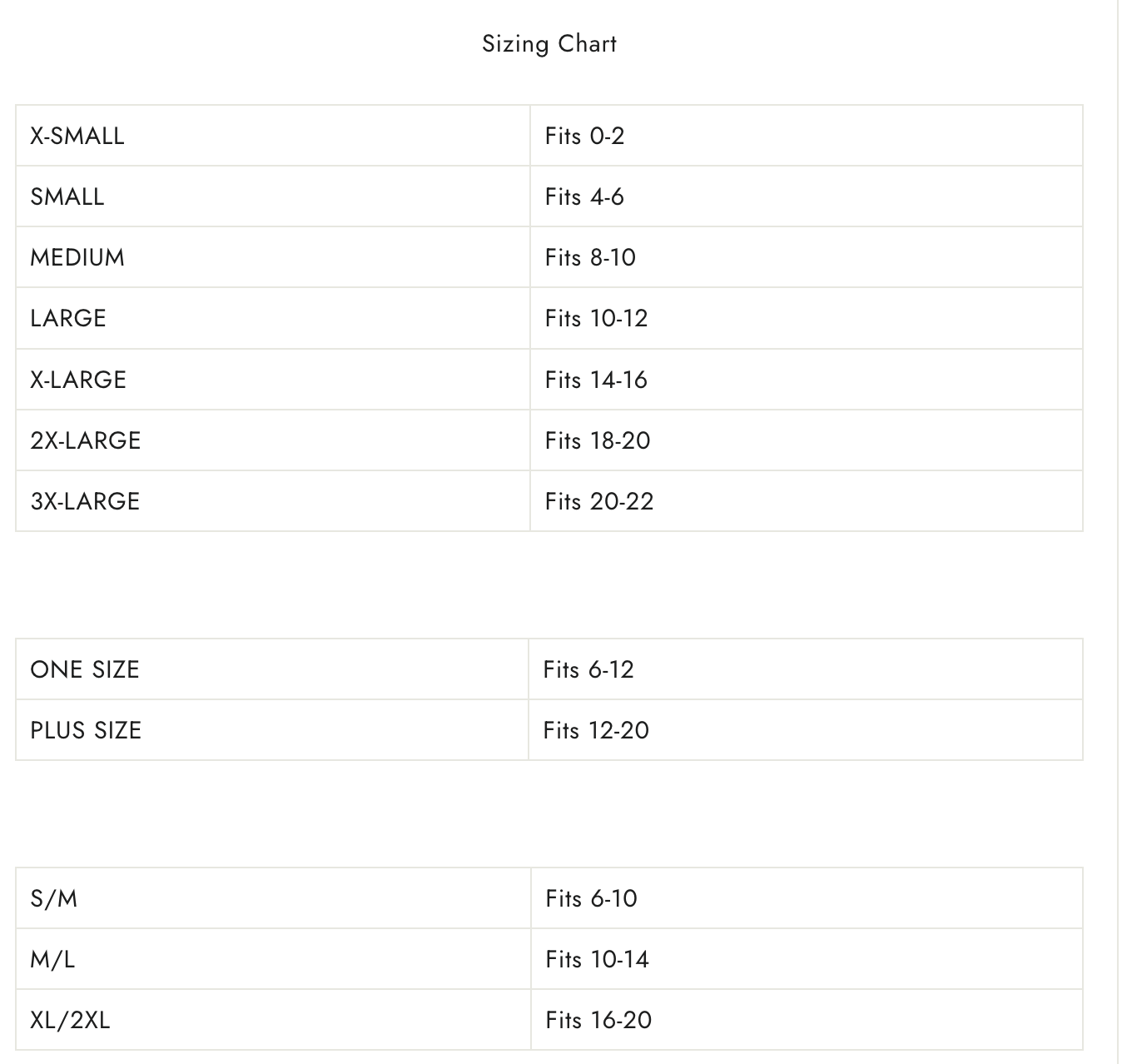Click the Fits 10-14 cell
This screenshot has height=1064, width=1122.
(x=807, y=959)
